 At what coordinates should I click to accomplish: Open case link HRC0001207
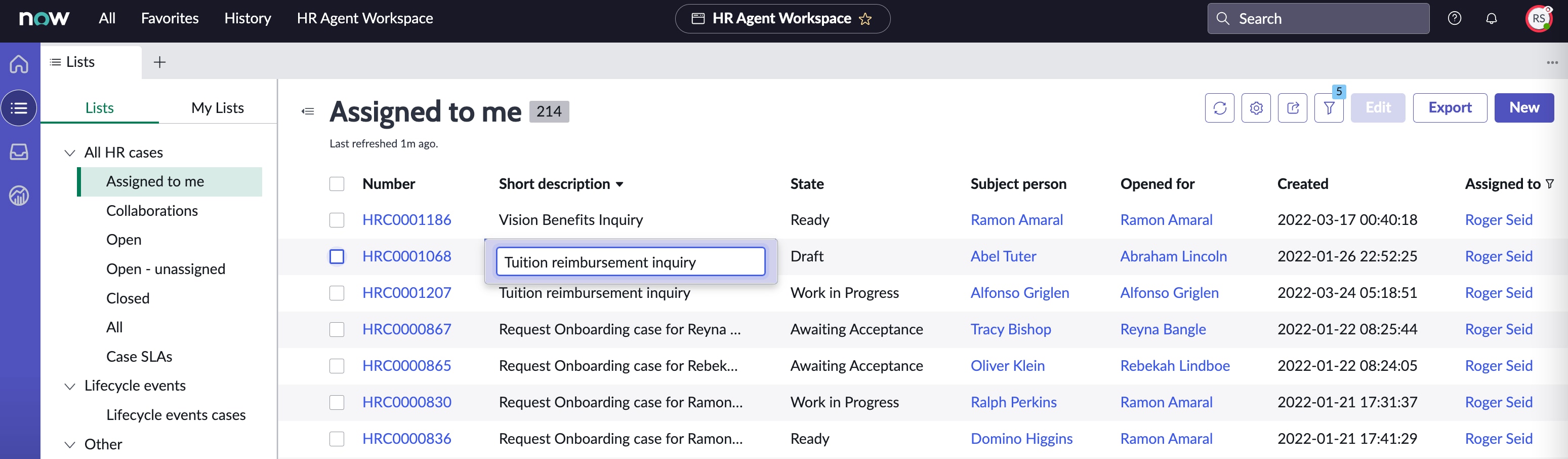[x=406, y=293]
